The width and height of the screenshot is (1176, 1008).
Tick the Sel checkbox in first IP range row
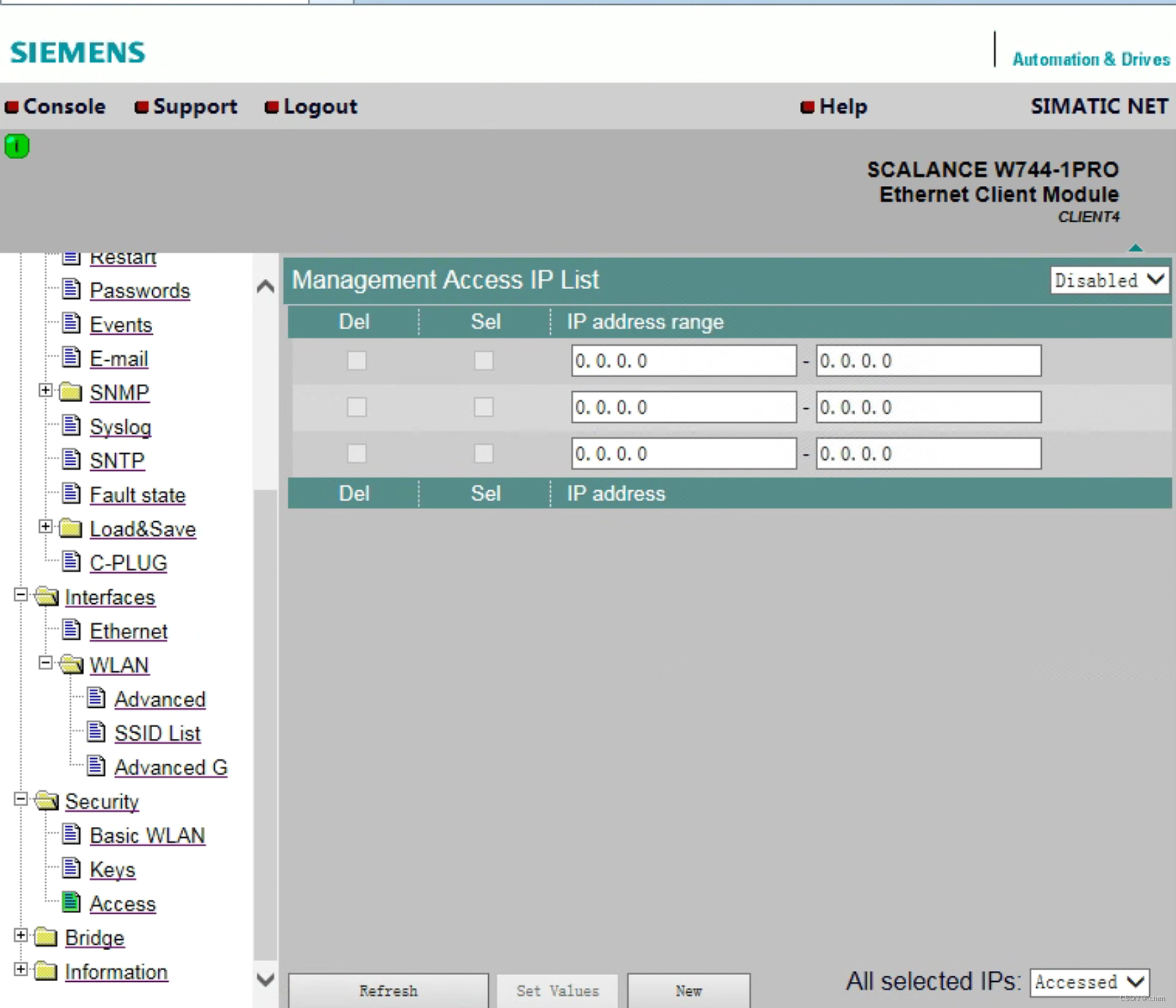tap(484, 361)
